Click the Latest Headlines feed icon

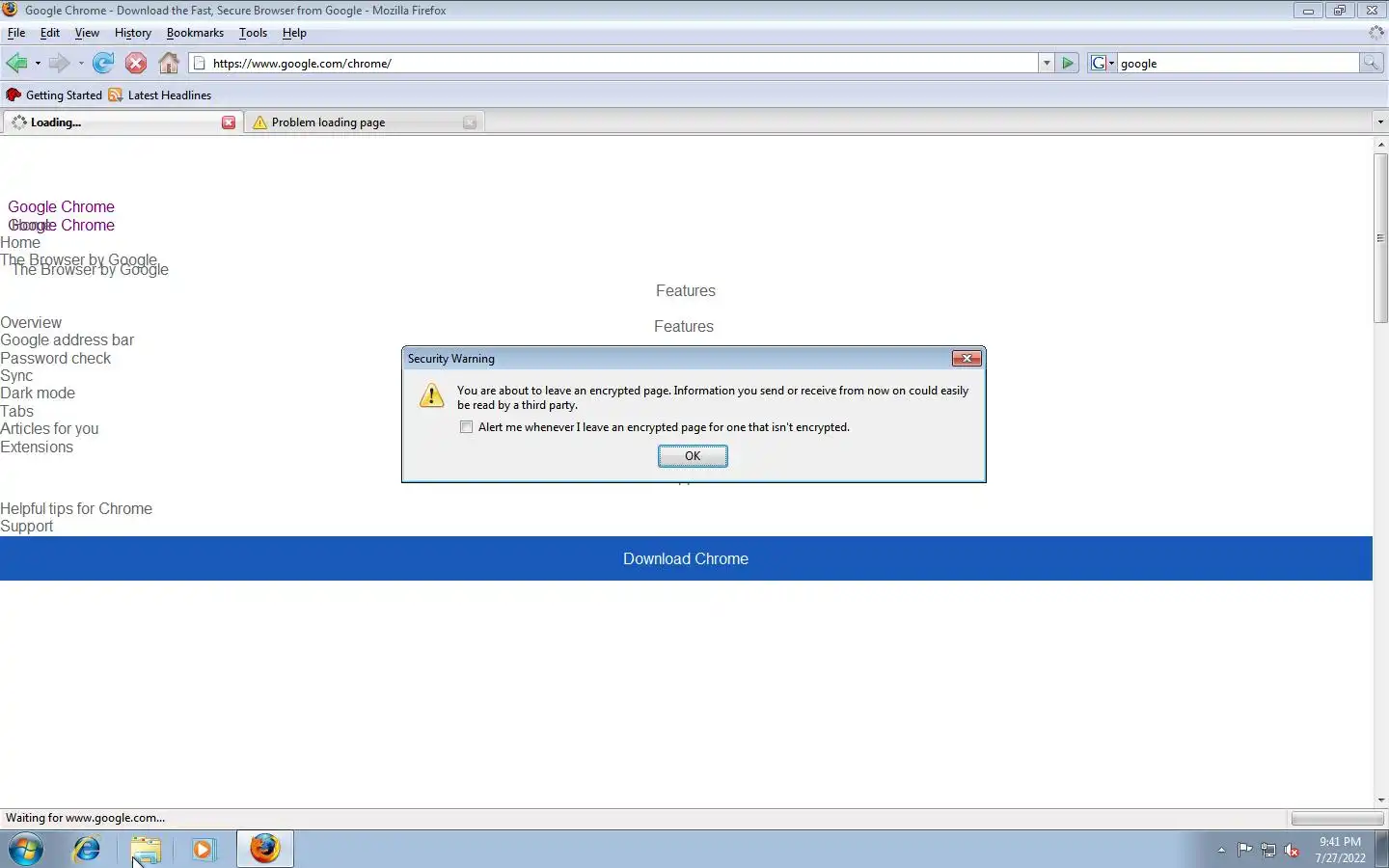coord(116,95)
